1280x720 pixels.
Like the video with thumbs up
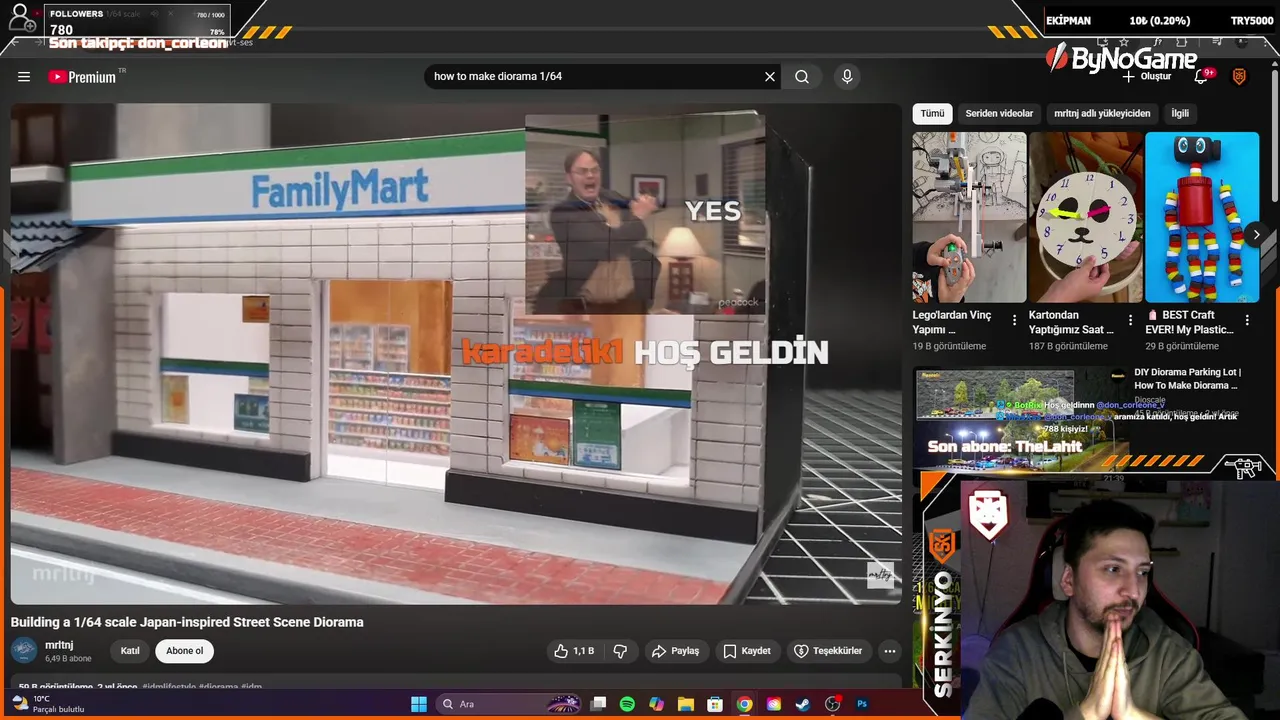pyautogui.click(x=574, y=651)
